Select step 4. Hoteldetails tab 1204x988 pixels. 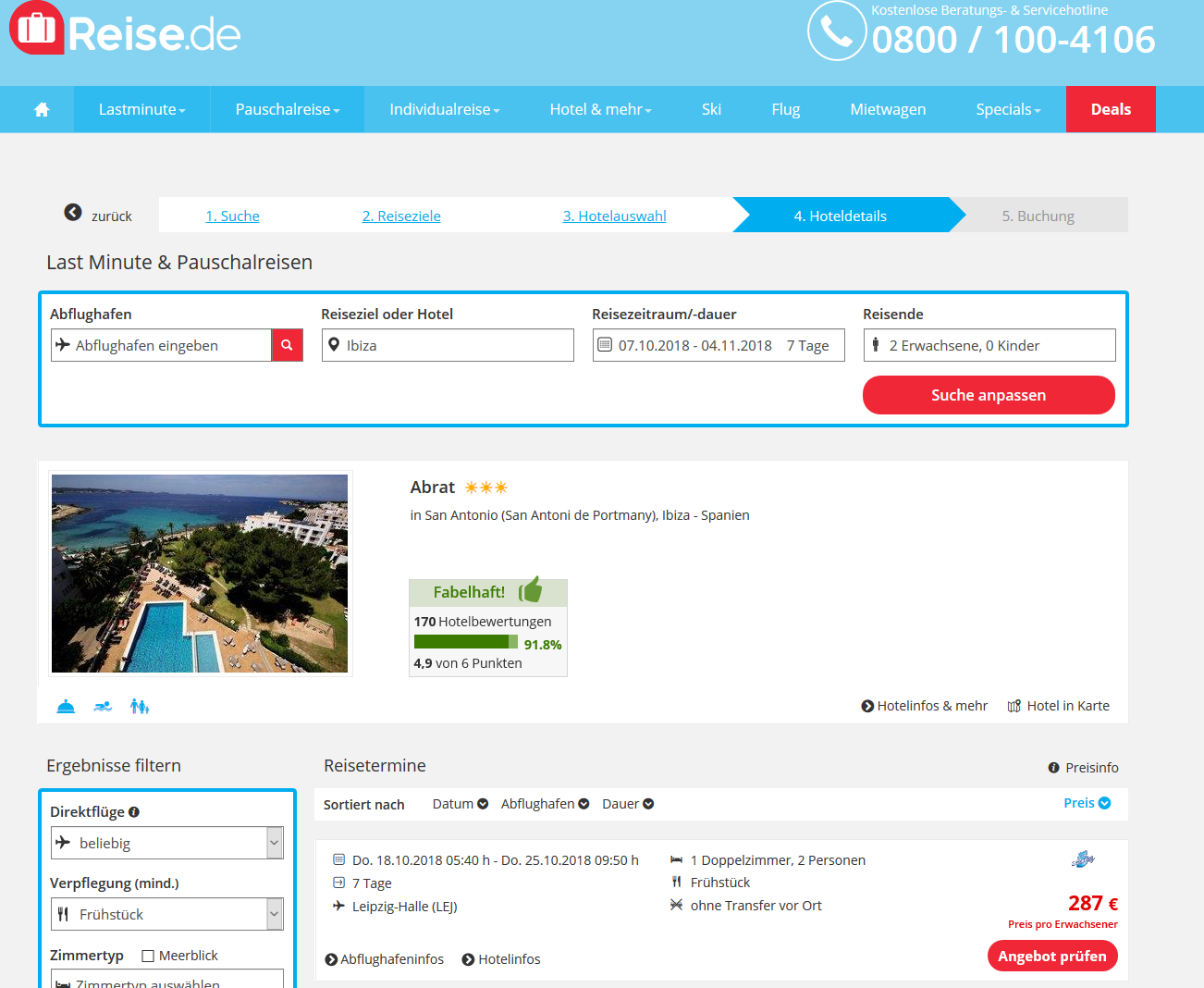pos(840,216)
